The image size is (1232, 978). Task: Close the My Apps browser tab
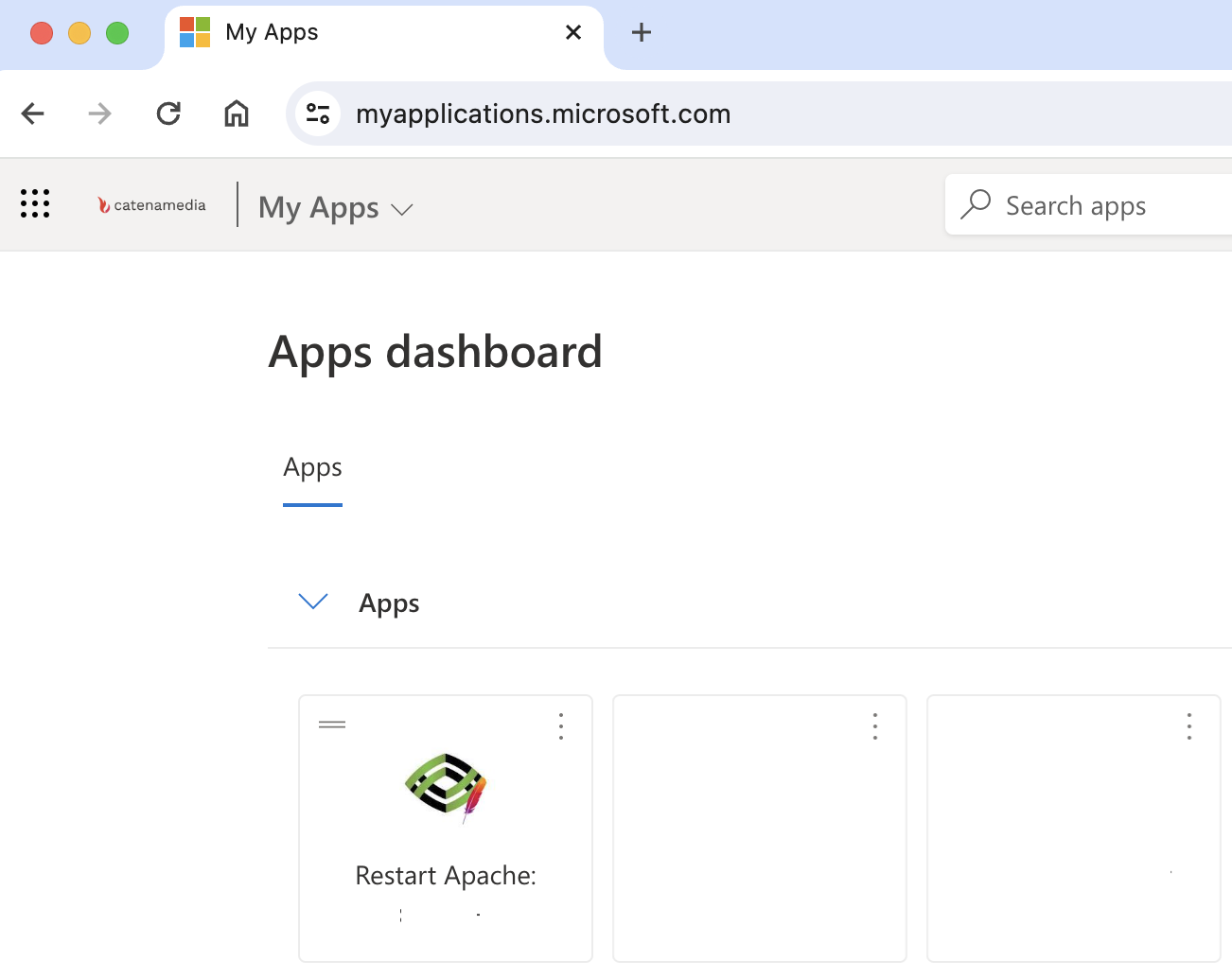pyautogui.click(x=573, y=32)
